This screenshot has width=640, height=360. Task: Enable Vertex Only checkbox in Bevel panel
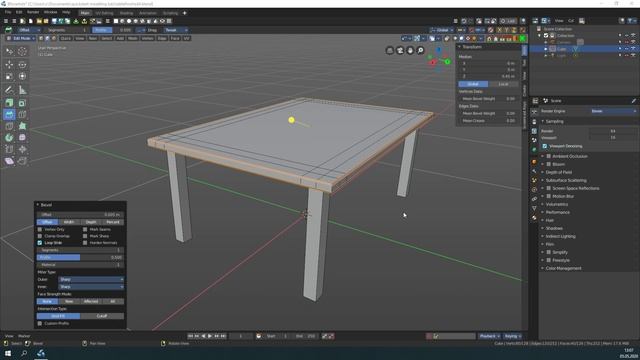coord(40,229)
